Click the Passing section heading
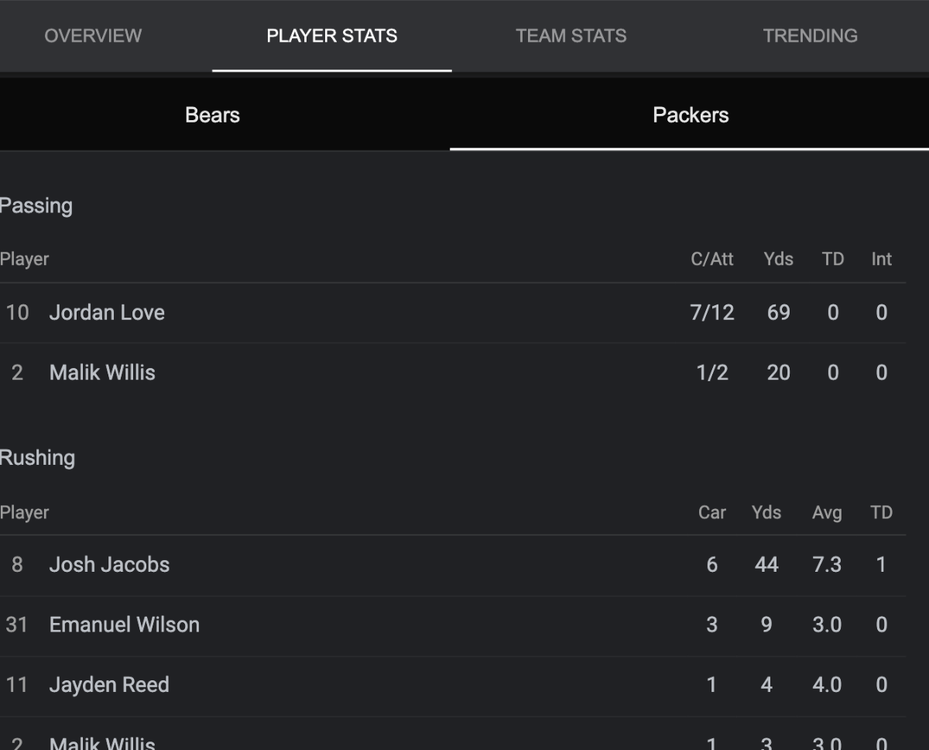 36,206
